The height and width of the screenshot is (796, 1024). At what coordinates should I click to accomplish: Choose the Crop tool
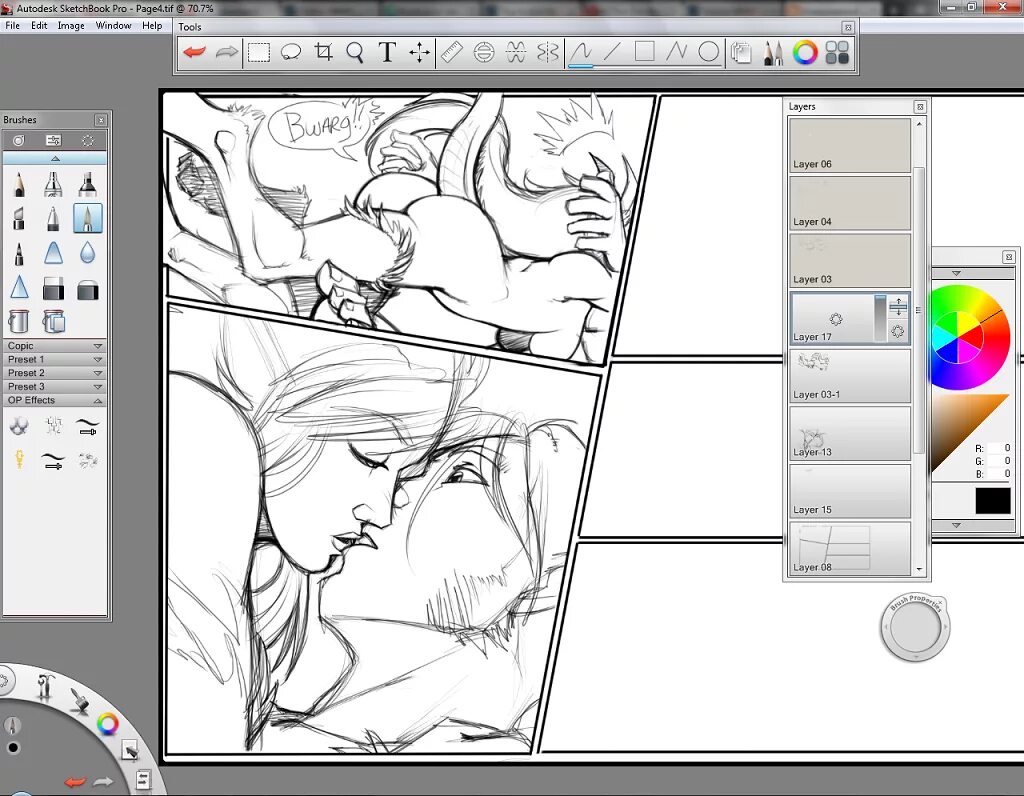(323, 52)
